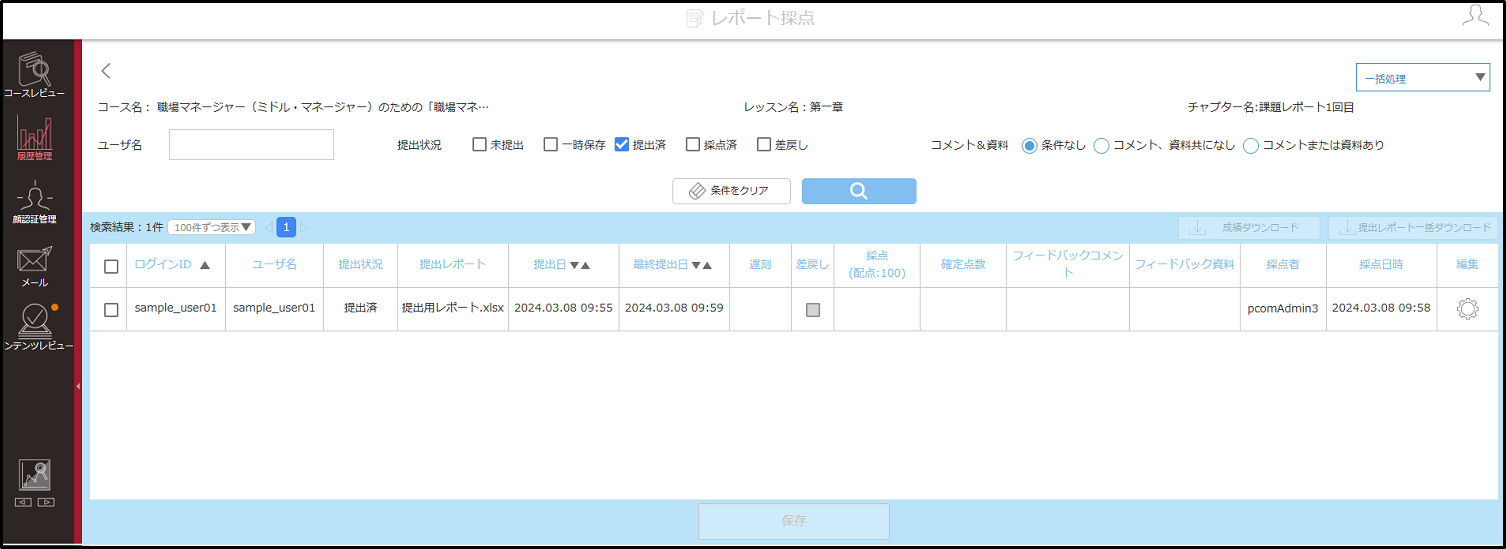The width and height of the screenshot is (1506, 549).
Task: Click the 提出状況 column header
Action: tap(360, 265)
